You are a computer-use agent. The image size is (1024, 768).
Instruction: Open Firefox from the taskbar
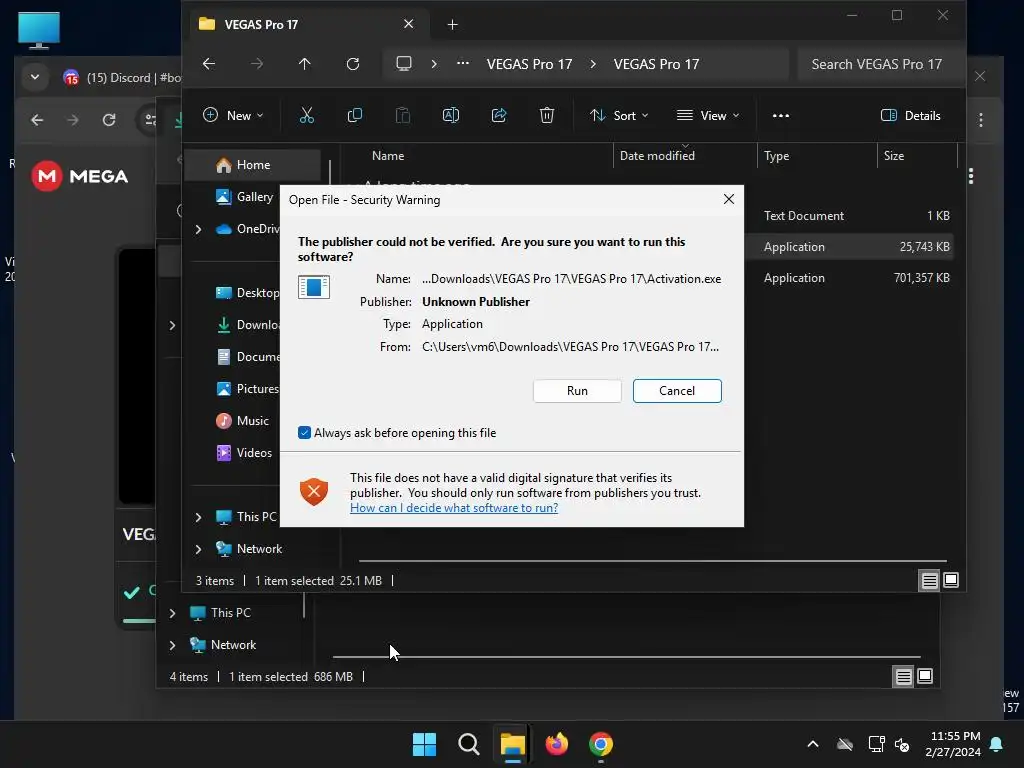point(556,744)
